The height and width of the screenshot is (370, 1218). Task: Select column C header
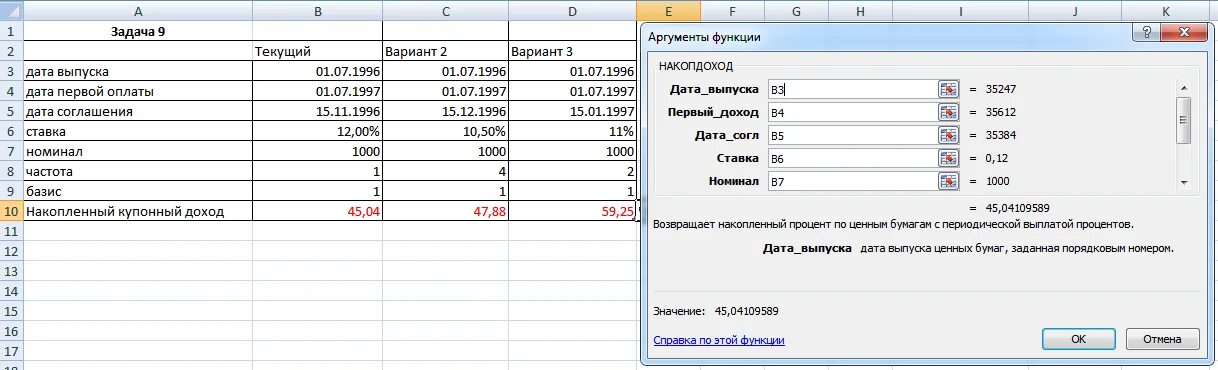click(445, 10)
